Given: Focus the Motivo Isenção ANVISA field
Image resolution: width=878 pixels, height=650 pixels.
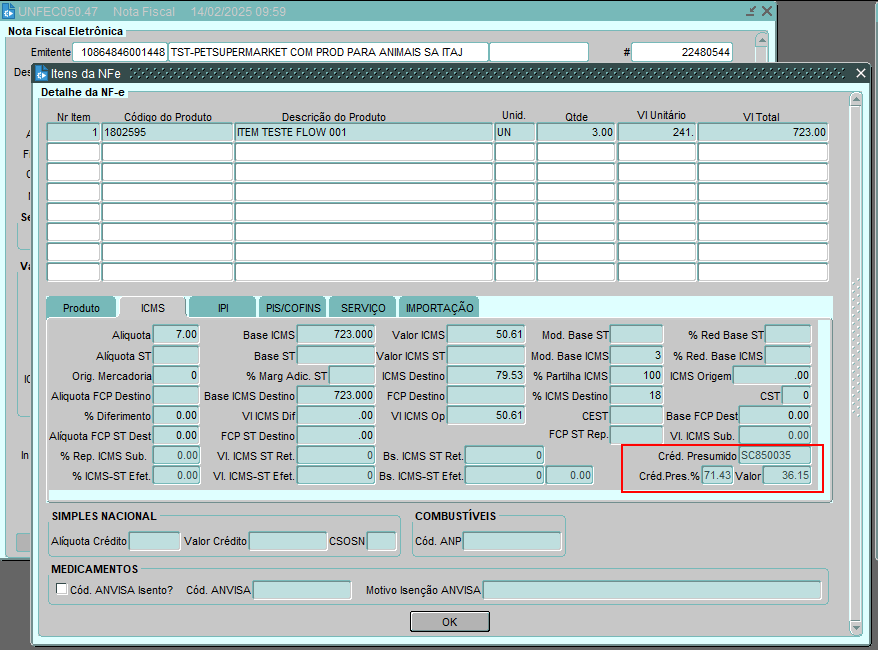Looking at the screenshot, I should point(651,590).
